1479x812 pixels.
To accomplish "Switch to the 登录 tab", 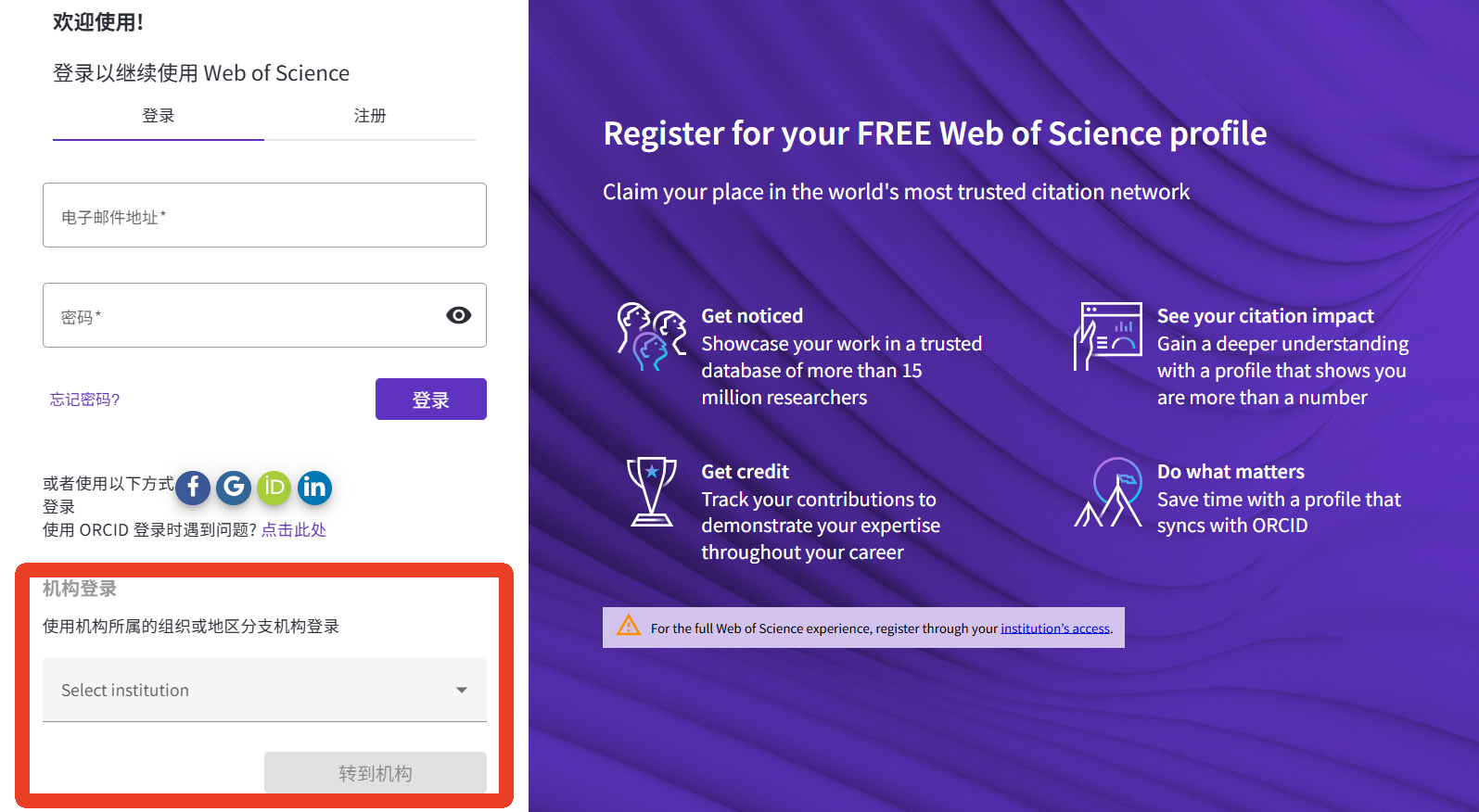I will click(159, 116).
